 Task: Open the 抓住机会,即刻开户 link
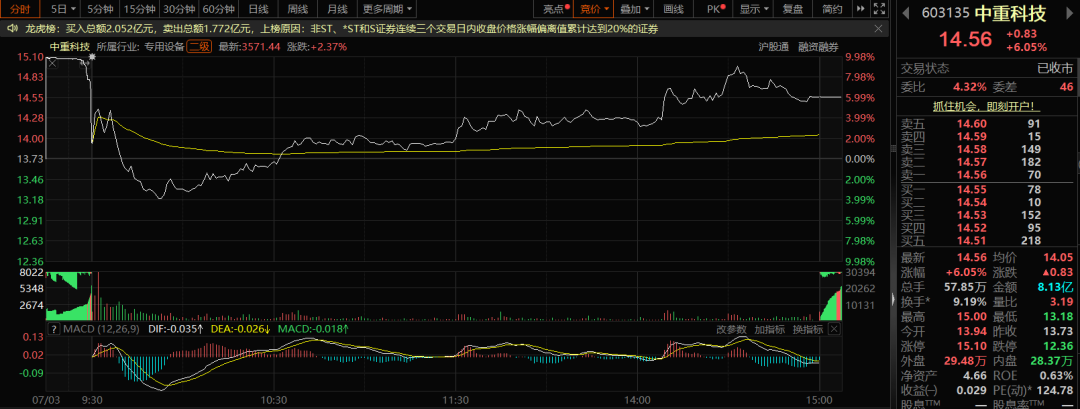[x=987, y=106]
